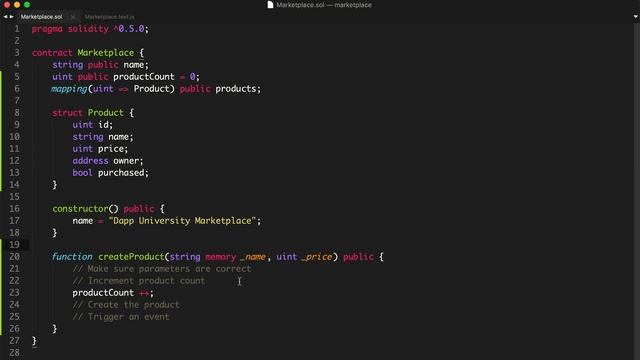Click the green fullscreen window button
This screenshot has height=360, width=640.
click(x=27, y=5)
